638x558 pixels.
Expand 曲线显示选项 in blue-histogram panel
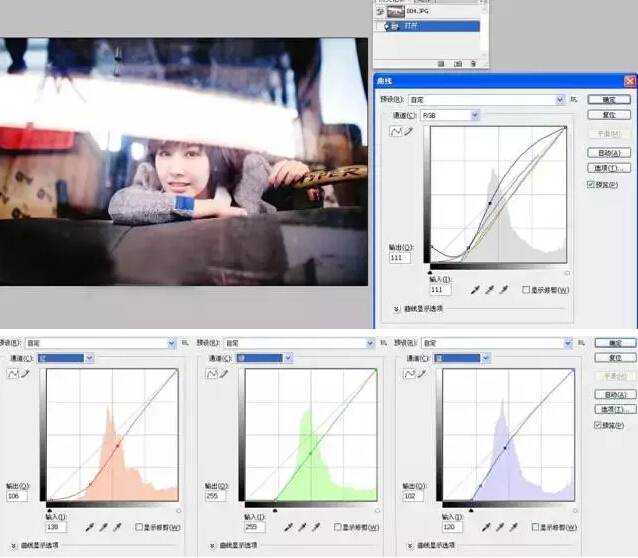pyautogui.click(x=410, y=545)
